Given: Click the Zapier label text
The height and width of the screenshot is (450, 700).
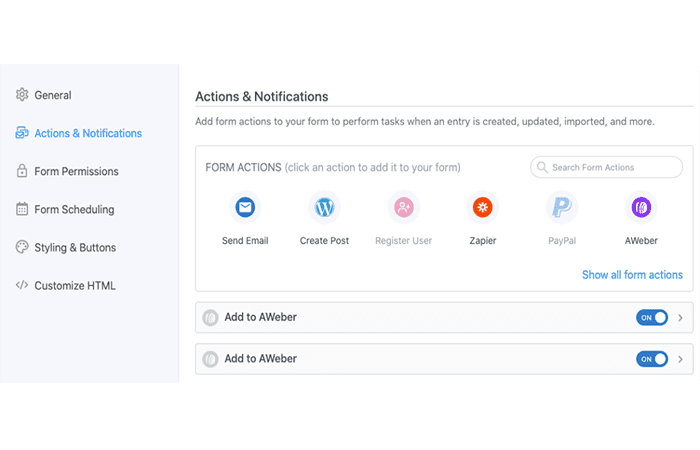Looking at the screenshot, I should tap(483, 241).
